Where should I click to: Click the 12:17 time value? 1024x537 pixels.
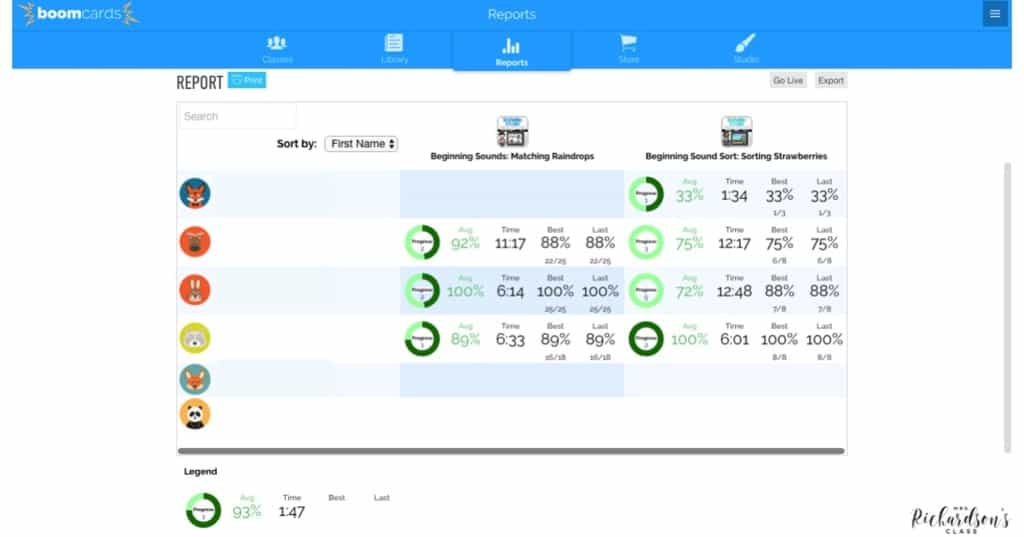[x=734, y=244]
